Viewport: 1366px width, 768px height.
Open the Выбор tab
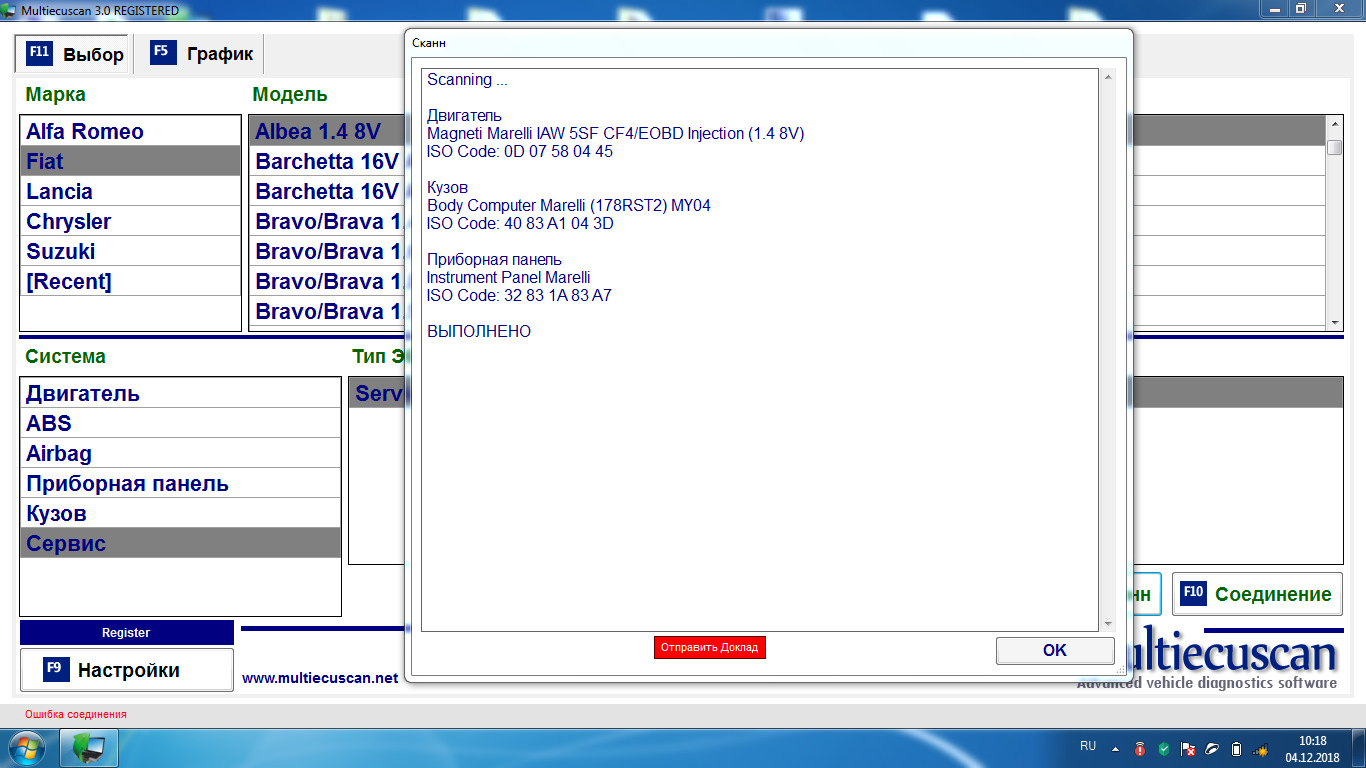pyautogui.click(x=71, y=54)
